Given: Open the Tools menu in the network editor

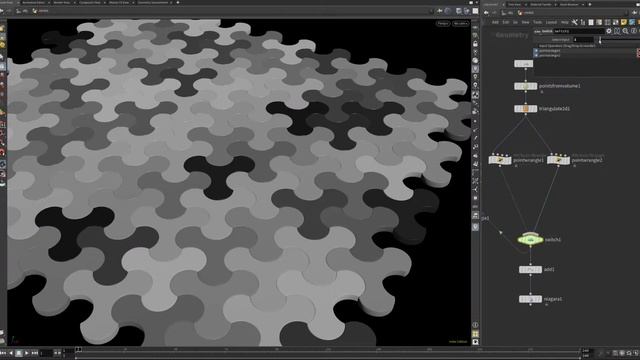Looking at the screenshot, I should click(x=538, y=22).
